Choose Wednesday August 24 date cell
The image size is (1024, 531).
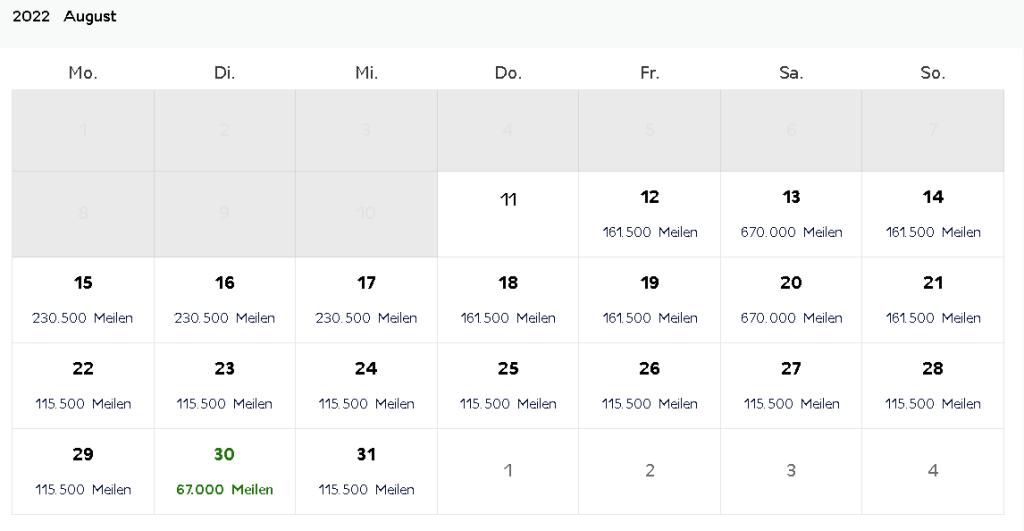366,386
